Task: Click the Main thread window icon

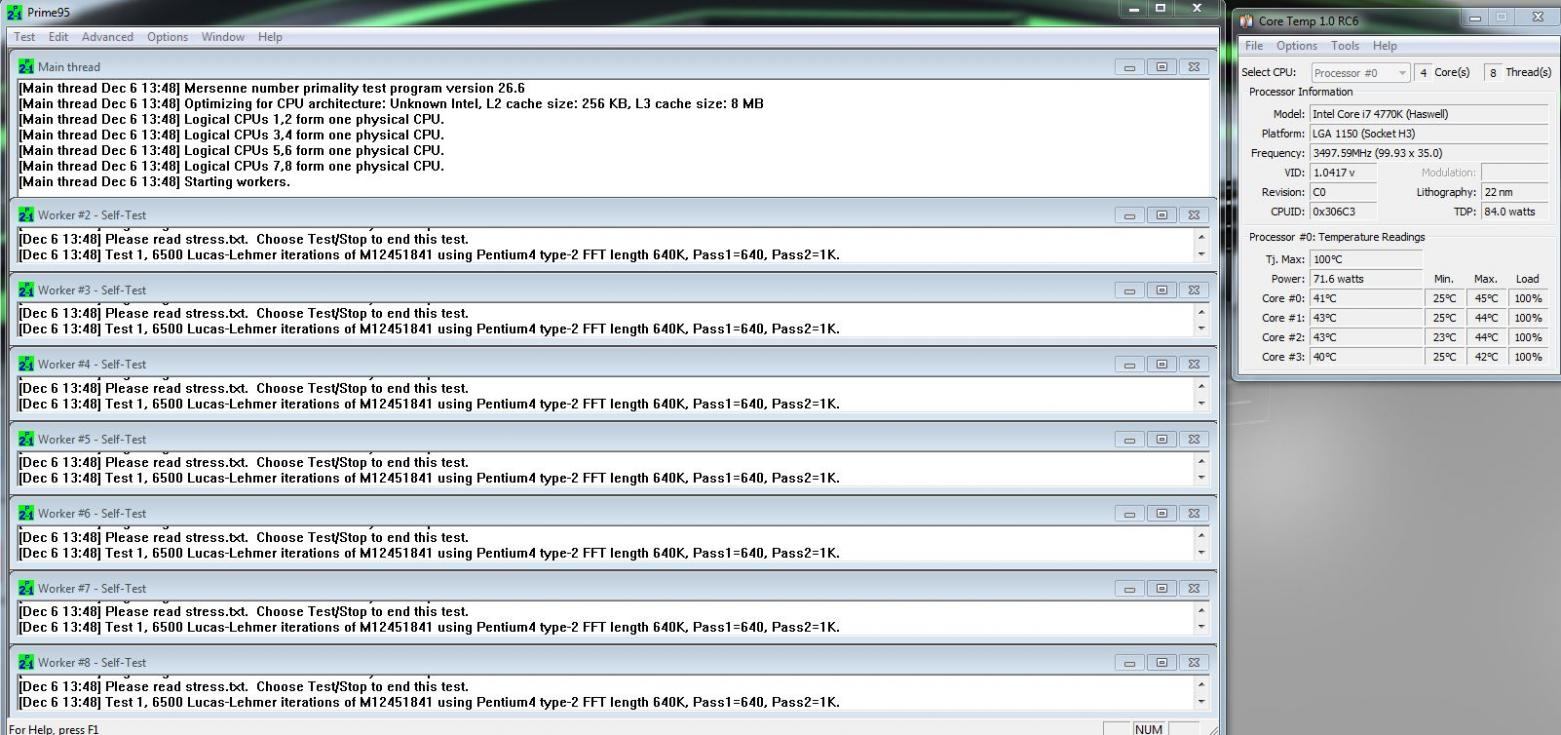Action: tap(26, 67)
